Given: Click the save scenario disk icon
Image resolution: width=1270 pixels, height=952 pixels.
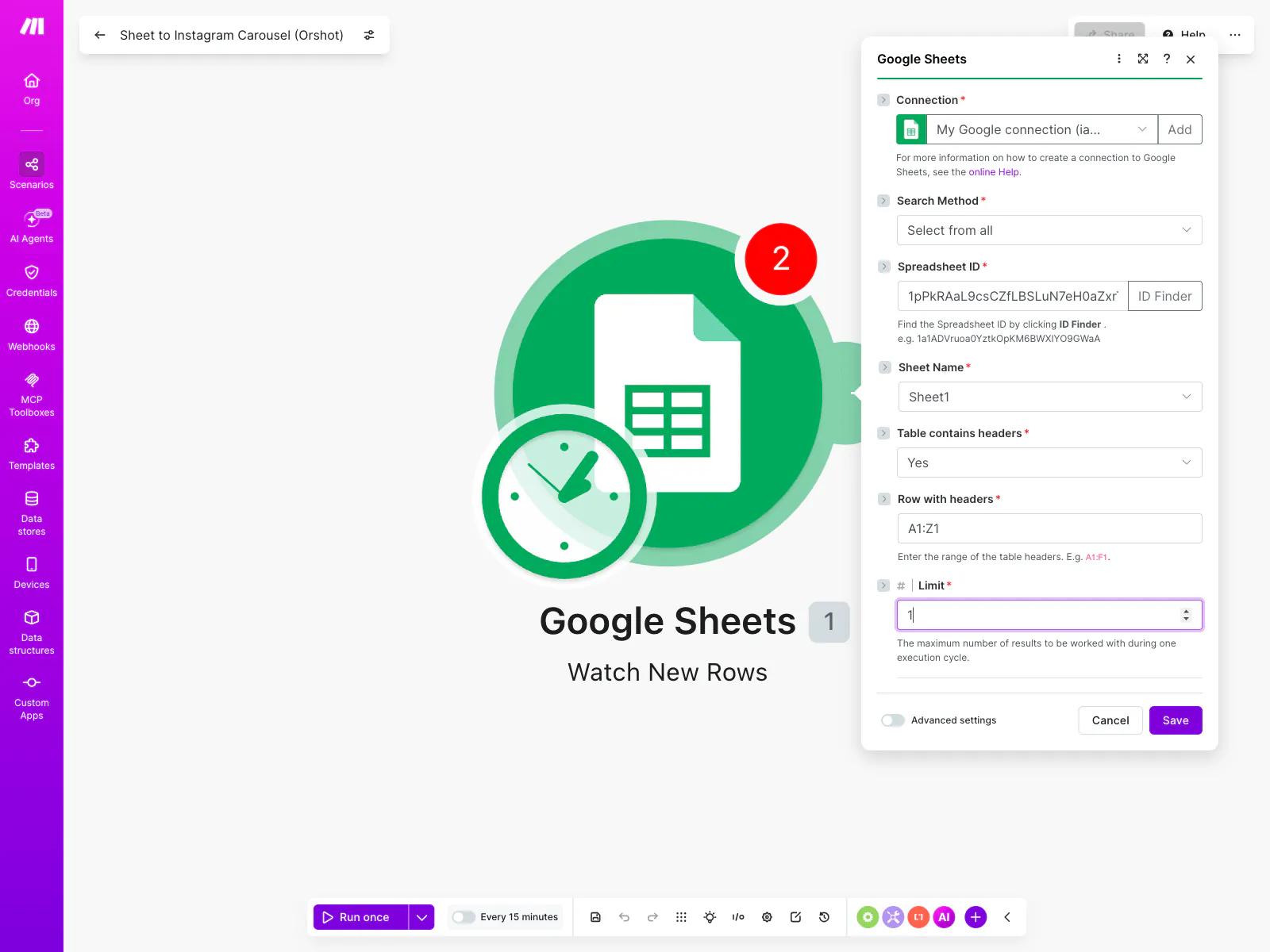Looking at the screenshot, I should [x=595, y=917].
